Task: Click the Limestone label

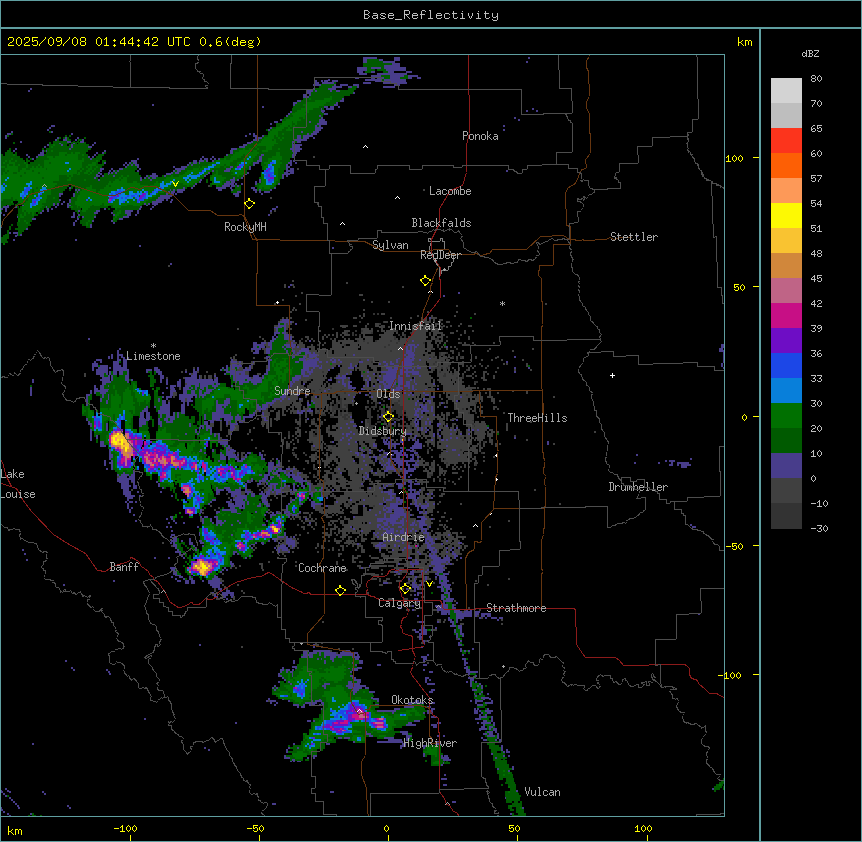Action: (x=153, y=356)
